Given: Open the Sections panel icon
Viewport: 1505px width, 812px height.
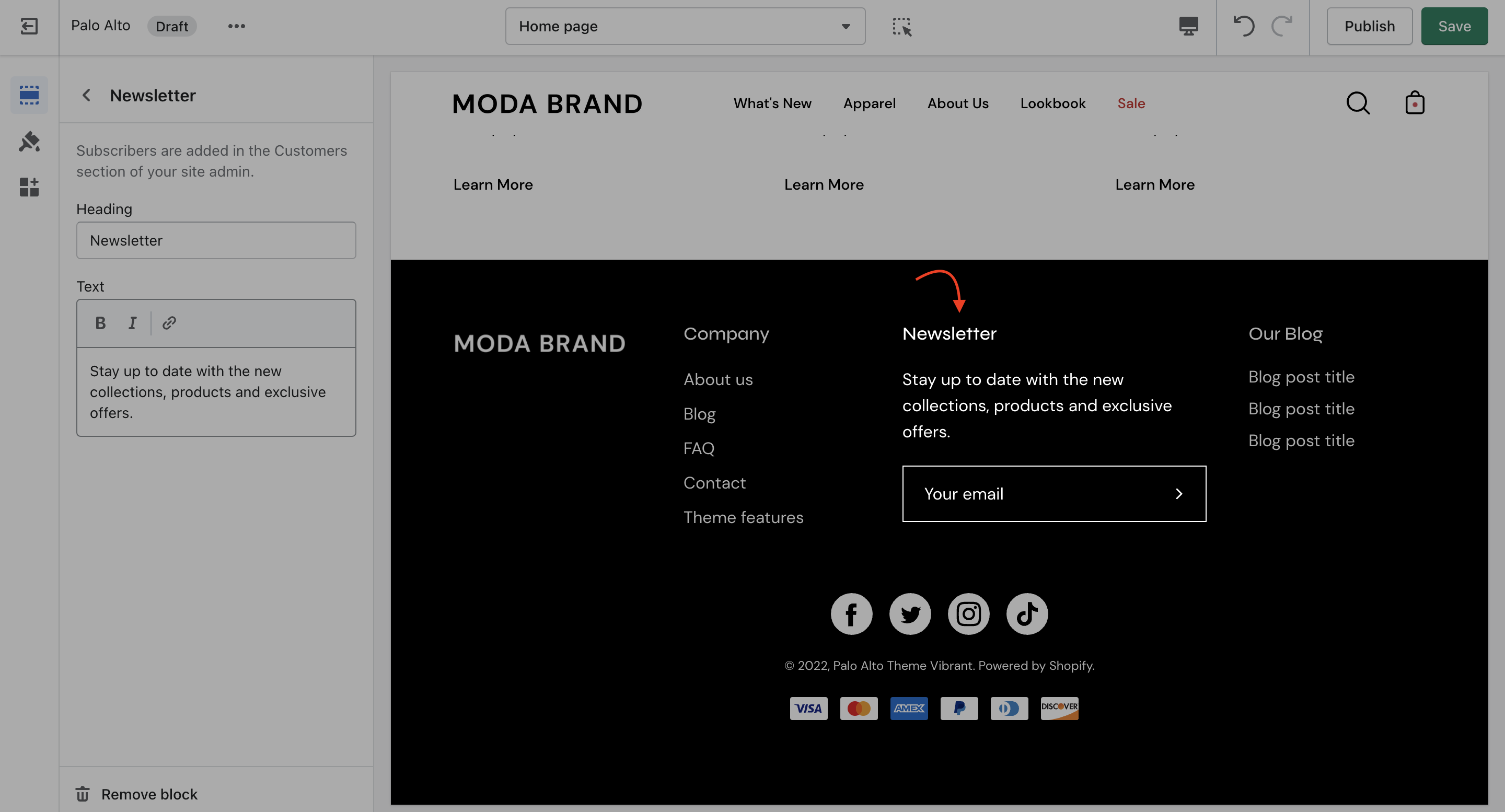Looking at the screenshot, I should click(x=29, y=95).
